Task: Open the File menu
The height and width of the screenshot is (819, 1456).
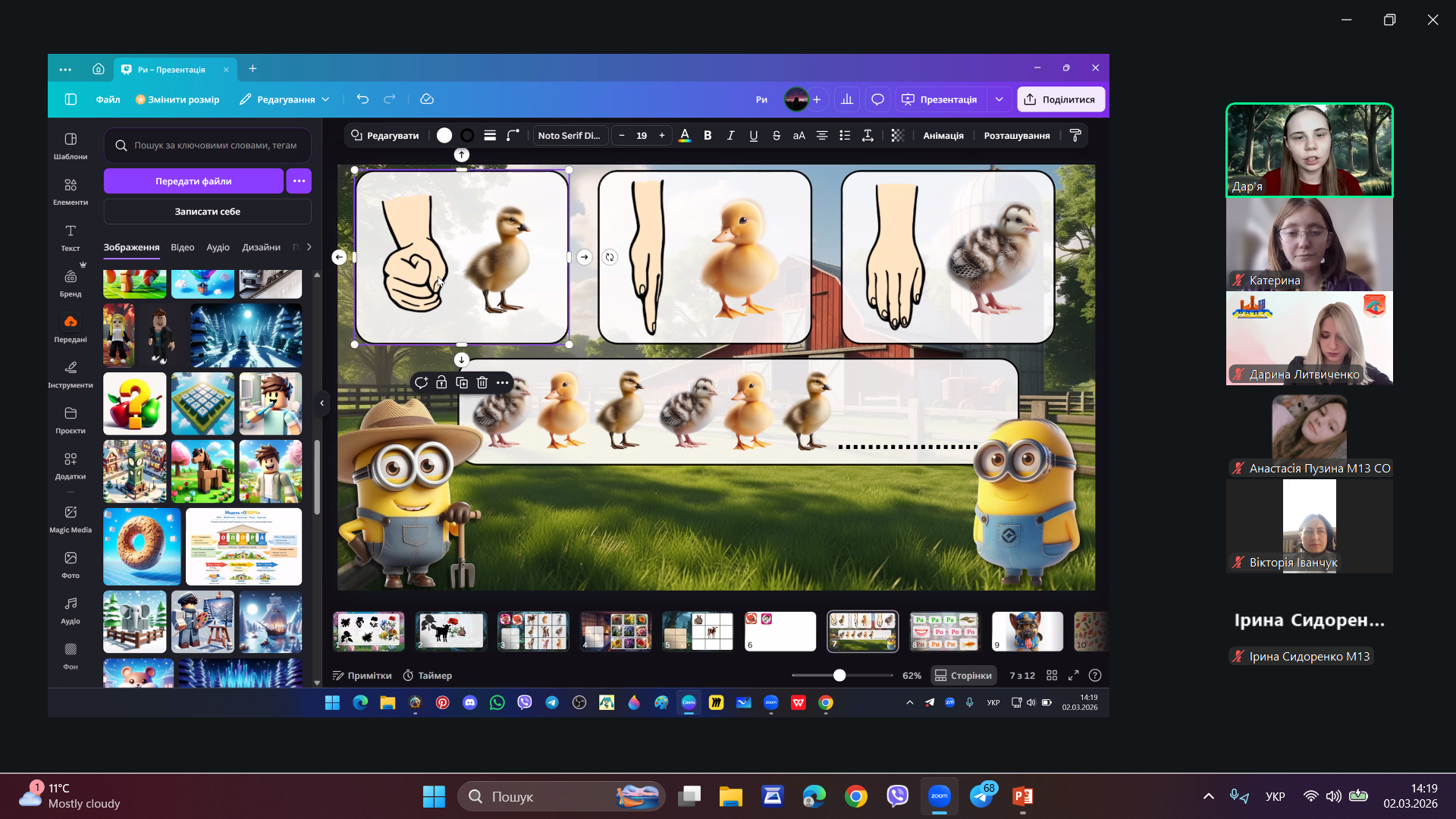Action: pos(108,99)
